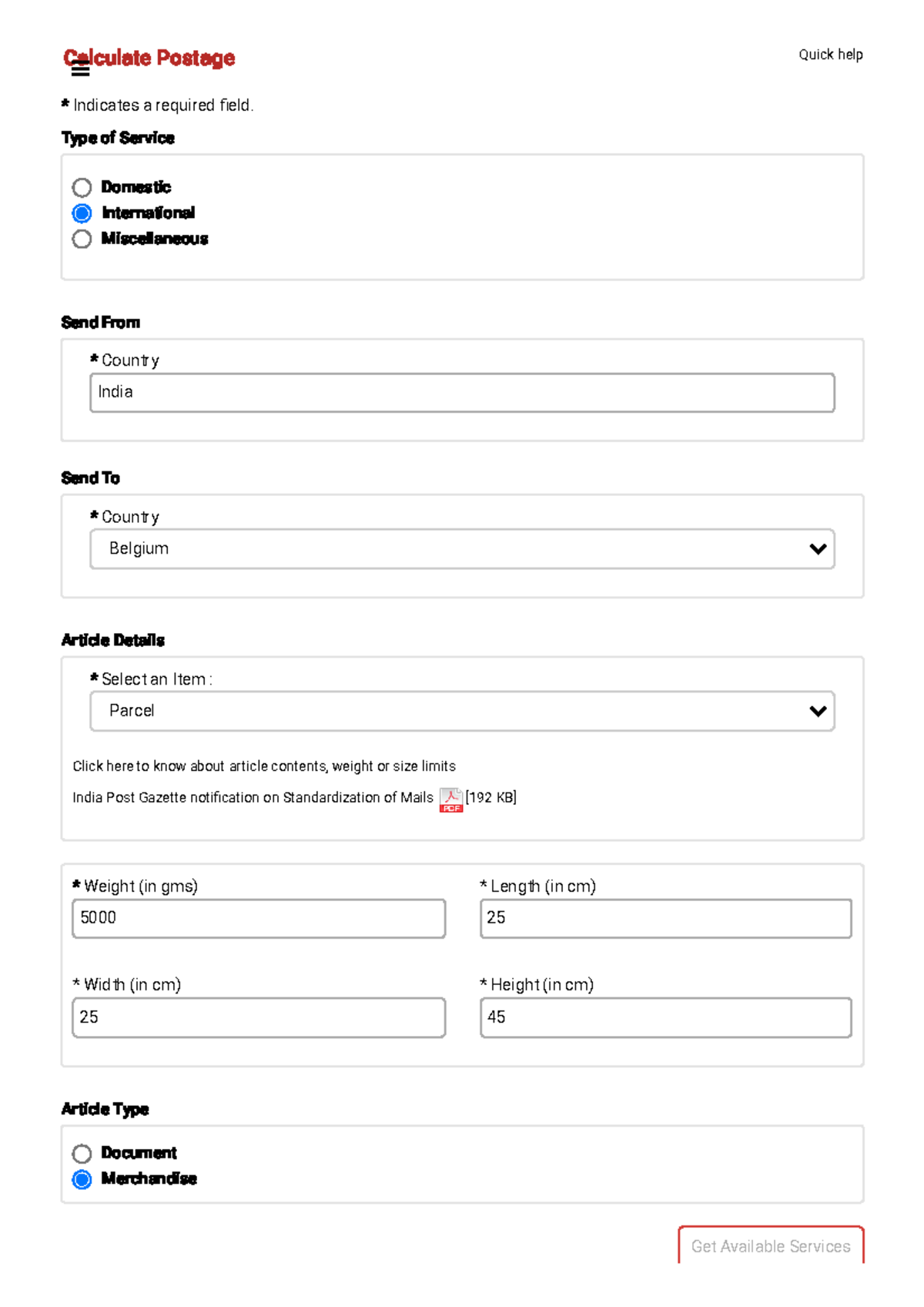Edit the Weight in gms field
The width and height of the screenshot is (924, 1307).
tap(258, 918)
